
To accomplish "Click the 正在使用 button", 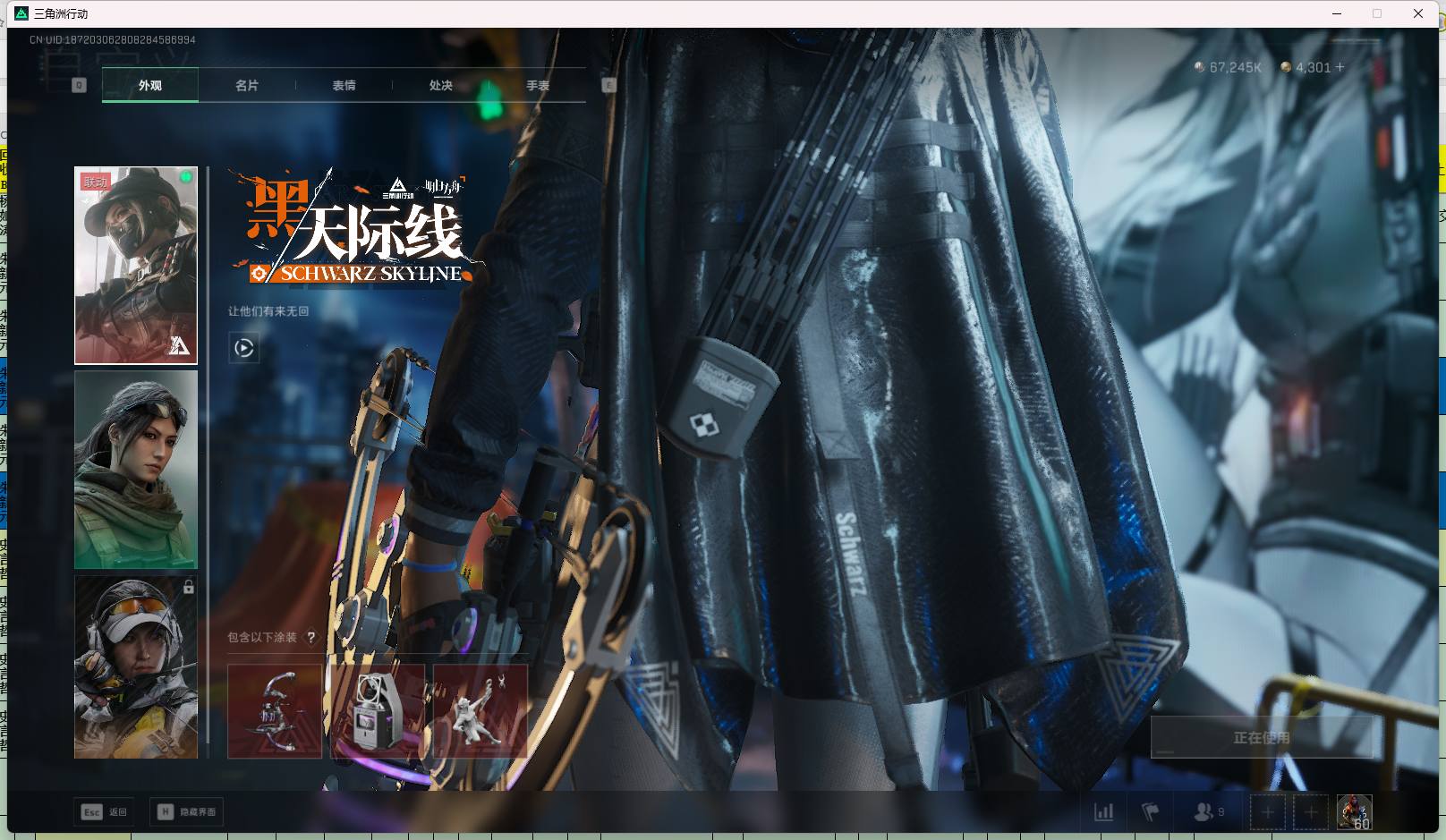I will click(1262, 738).
